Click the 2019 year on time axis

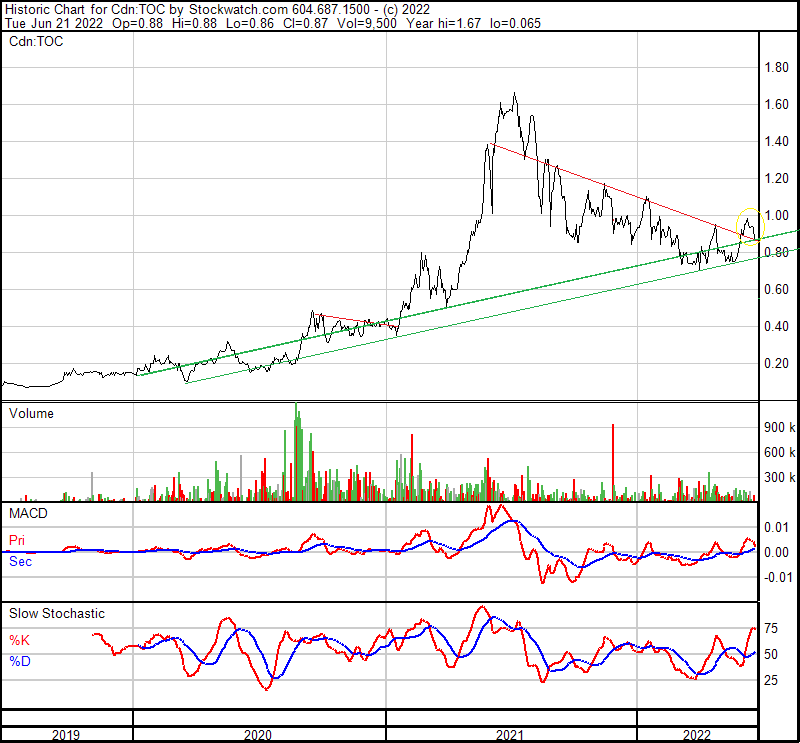tap(66, 735)
